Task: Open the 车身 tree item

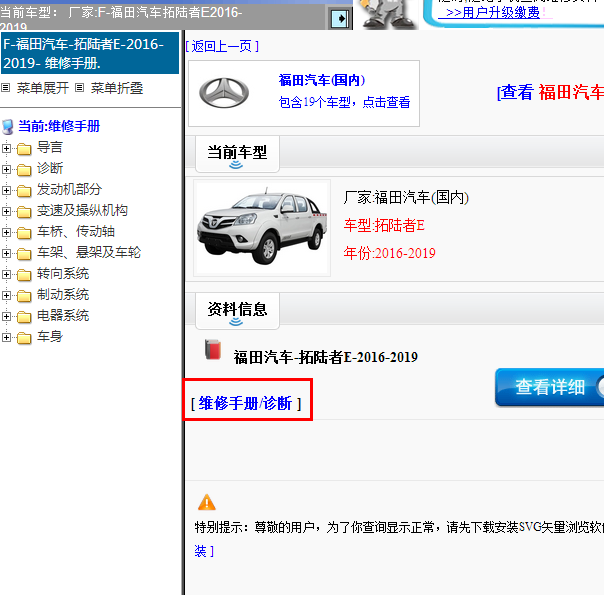Action: [50, 337]
